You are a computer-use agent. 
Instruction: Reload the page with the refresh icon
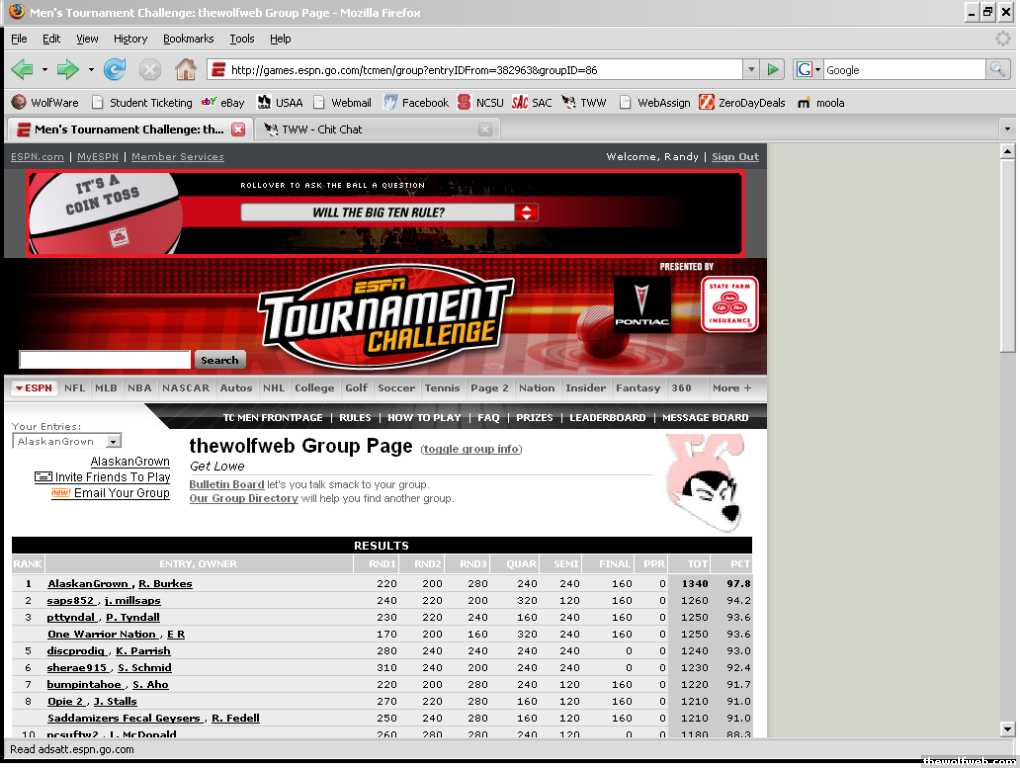pyautogui.click(x=115, y=70)
